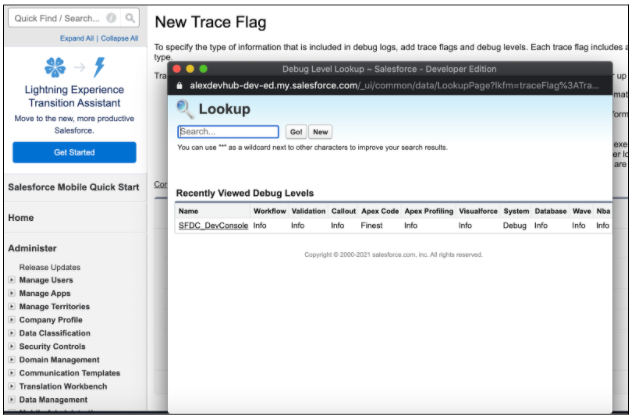Expand the Company Profile section arrow
634x420 pixels.
click(x=13, y=320)
